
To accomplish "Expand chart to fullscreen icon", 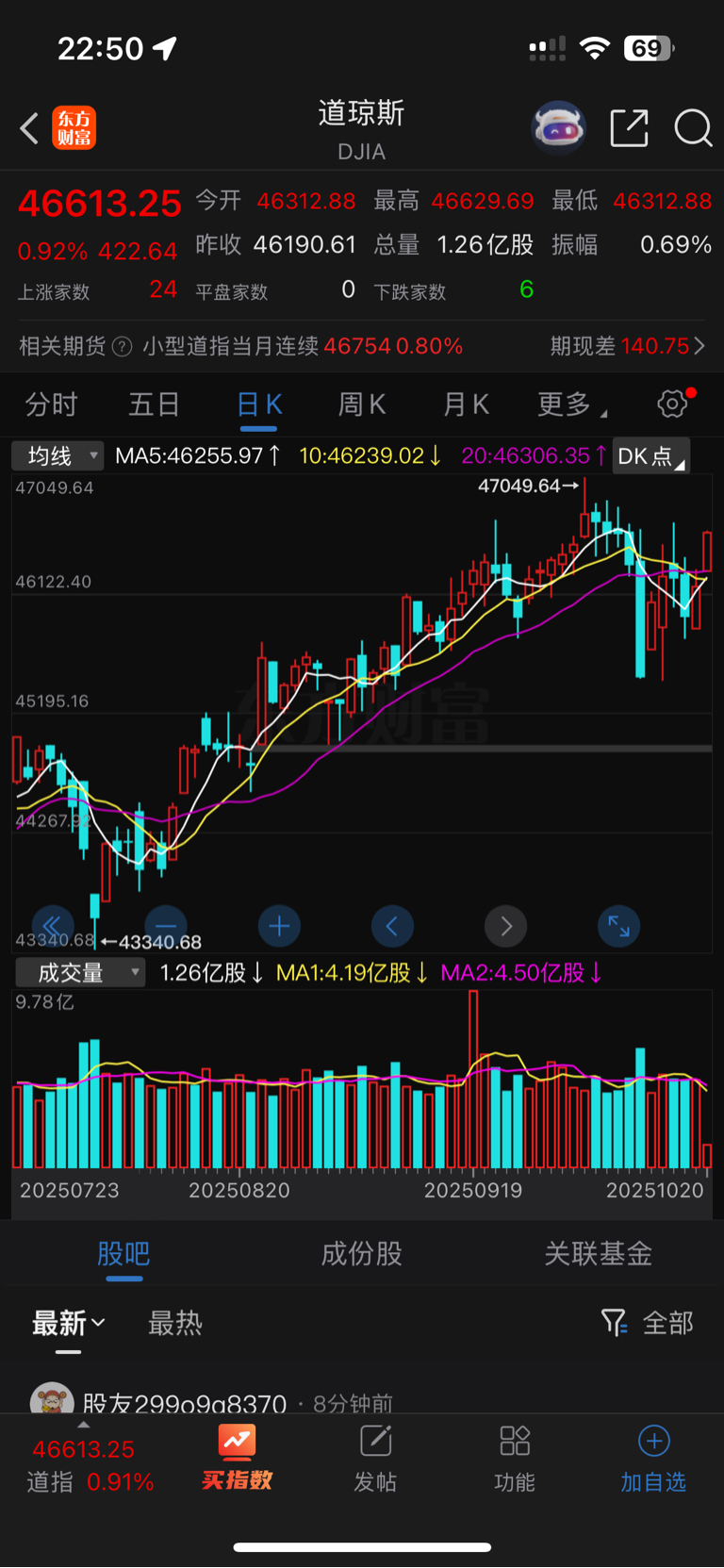I will [x=619, y=927].
